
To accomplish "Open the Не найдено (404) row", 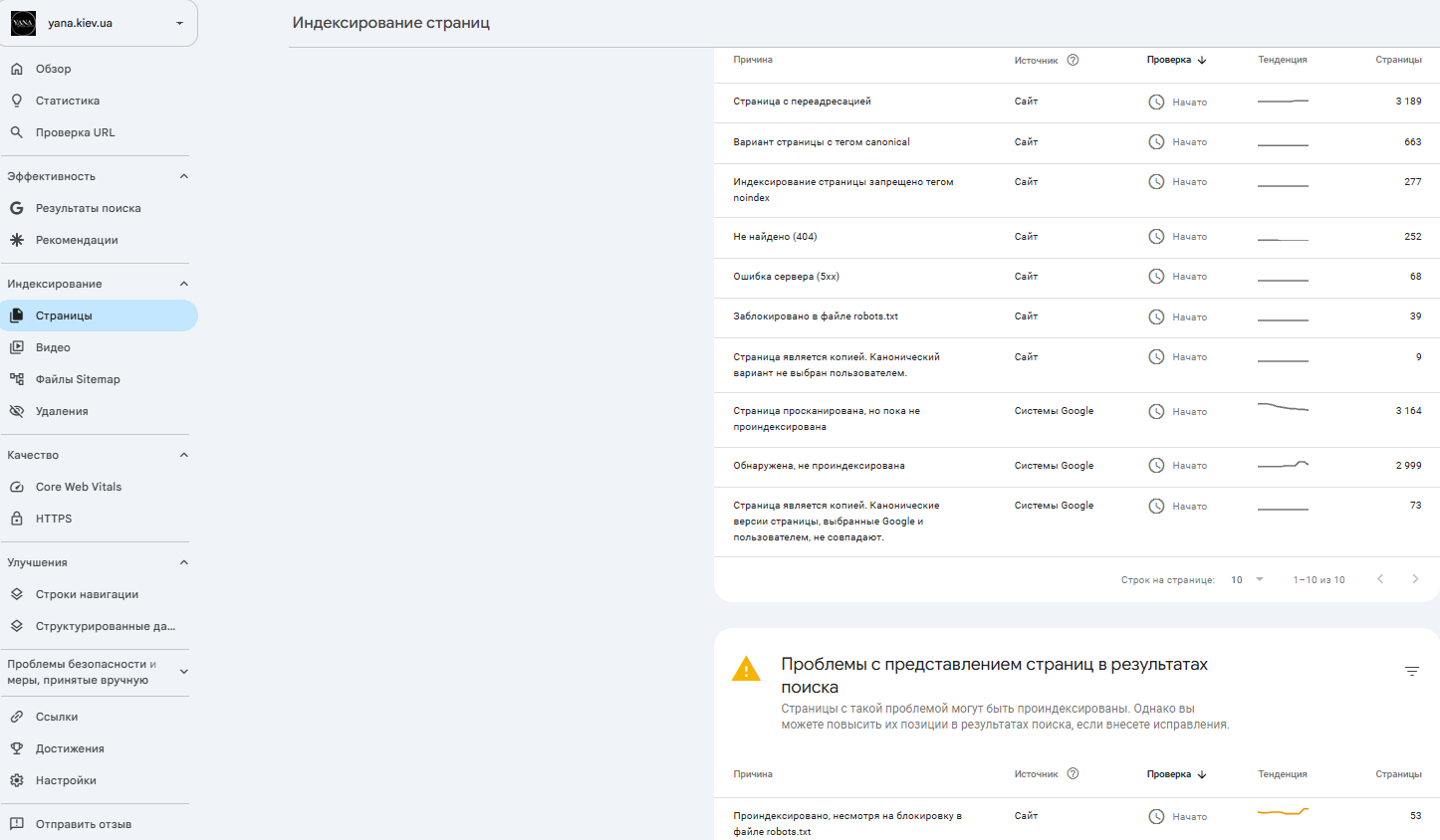I will pos(1077,237).
